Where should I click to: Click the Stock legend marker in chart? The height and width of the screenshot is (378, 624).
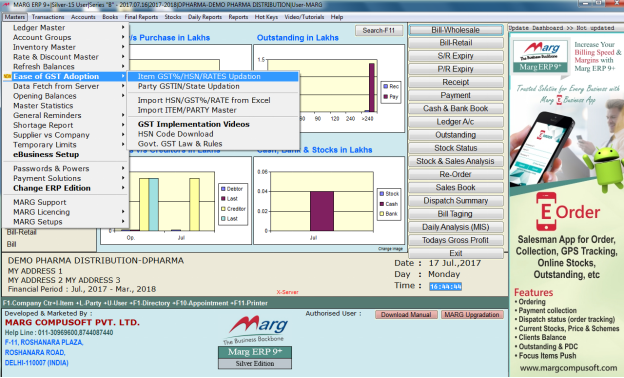(x=382, y=194)
